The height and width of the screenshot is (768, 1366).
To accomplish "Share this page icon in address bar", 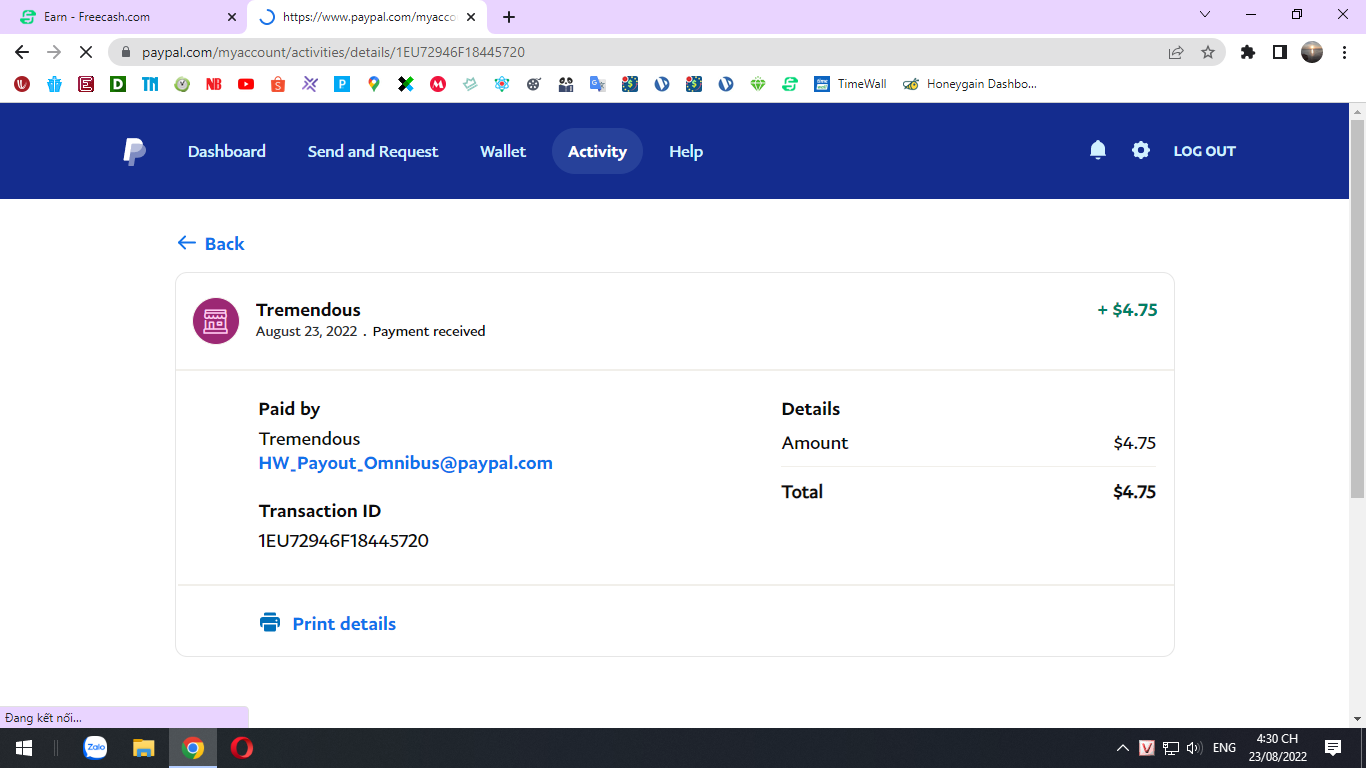I will coord(1176,52).
